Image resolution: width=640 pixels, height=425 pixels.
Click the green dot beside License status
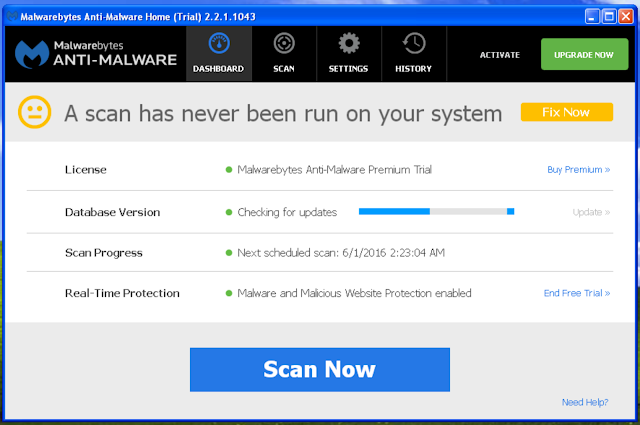[x=229, y=169]
